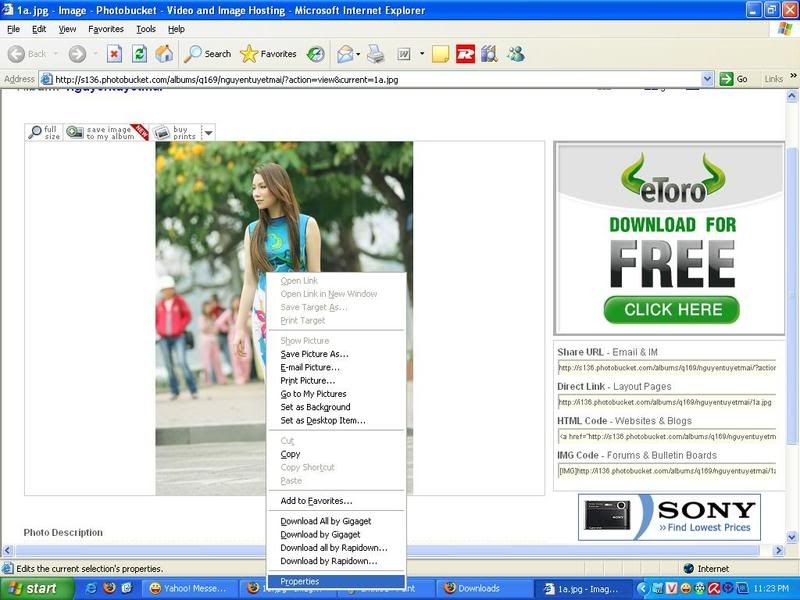Select Set as Desktop Item
800x600 pixels.
(x=336, y=420)
